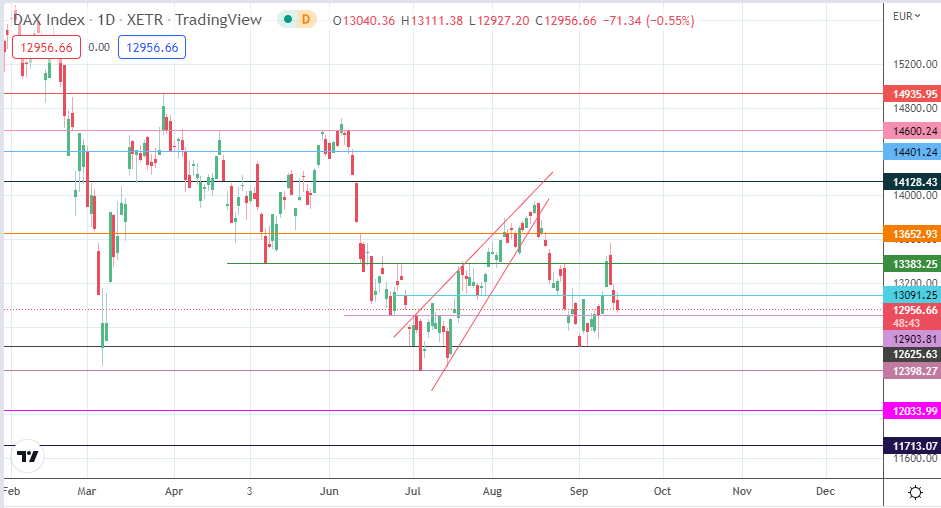Select the 14935.95 red price label

tap(912, 94)
